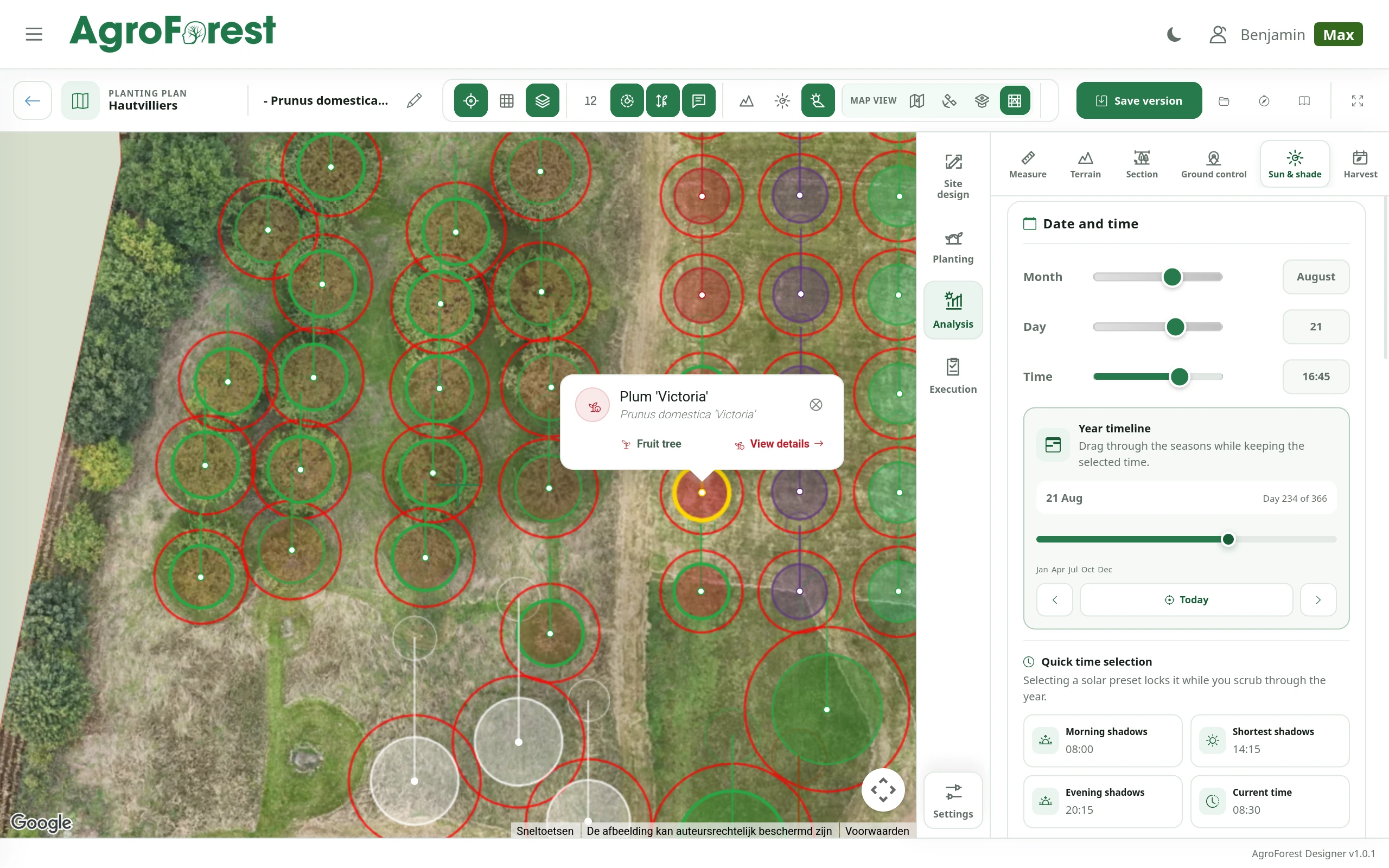The width and height of the screenshot is (1389, 868).
Task: Adjust the Time slider handle
Action: (1180, 377)
